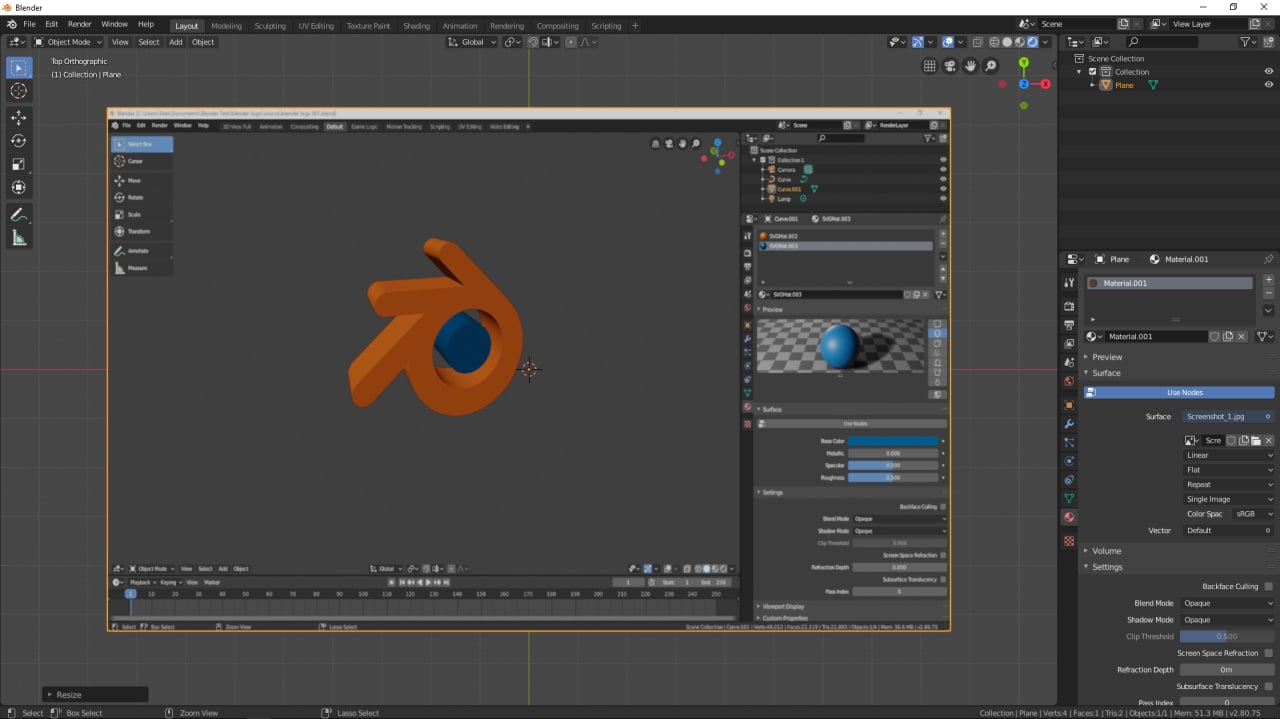Click the Use Nodes button
This screenshot has width=1280, height=719.
click(x=1179, y=393)
